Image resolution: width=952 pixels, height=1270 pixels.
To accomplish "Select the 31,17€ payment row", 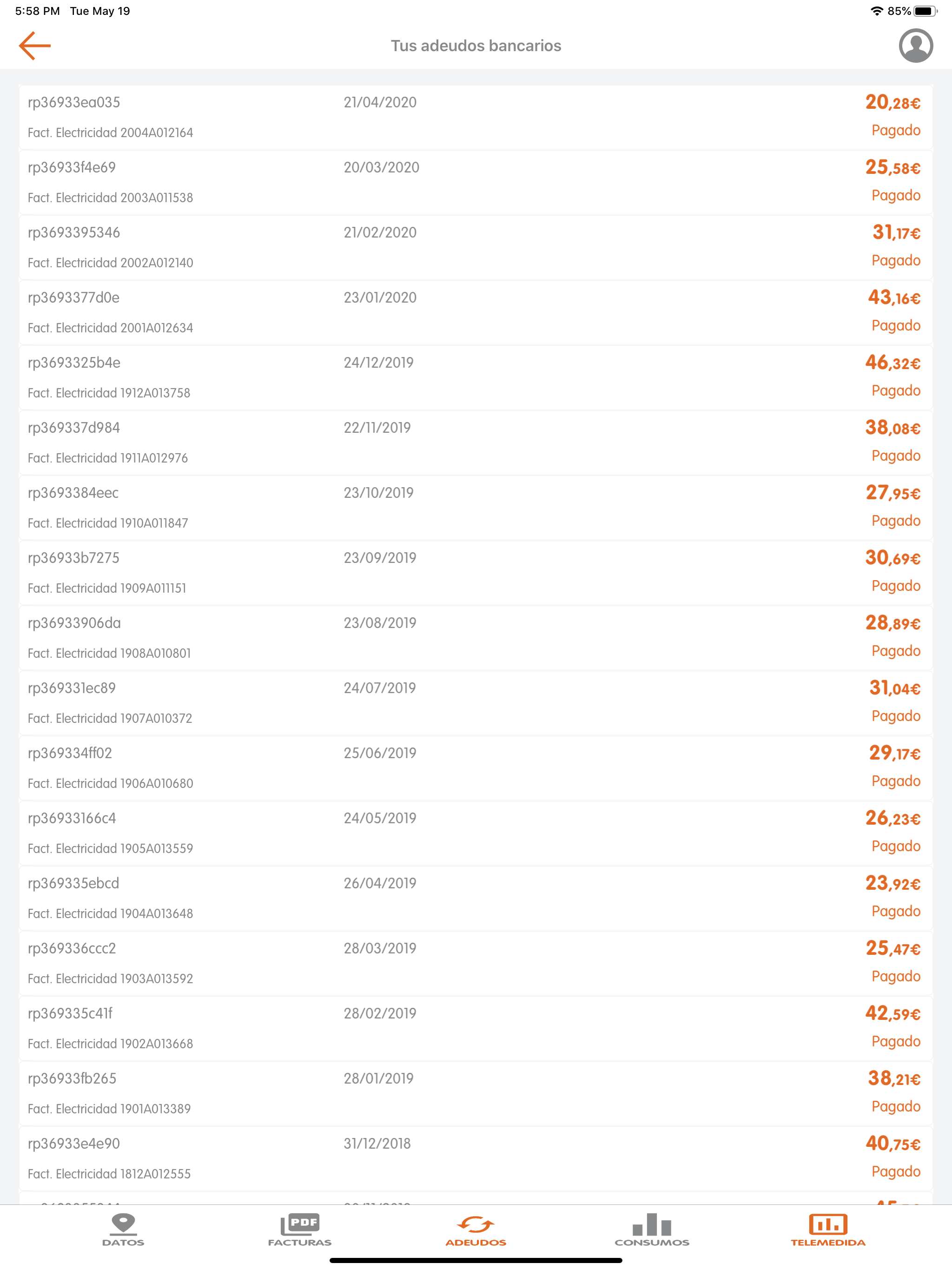I will pos(476,248).
